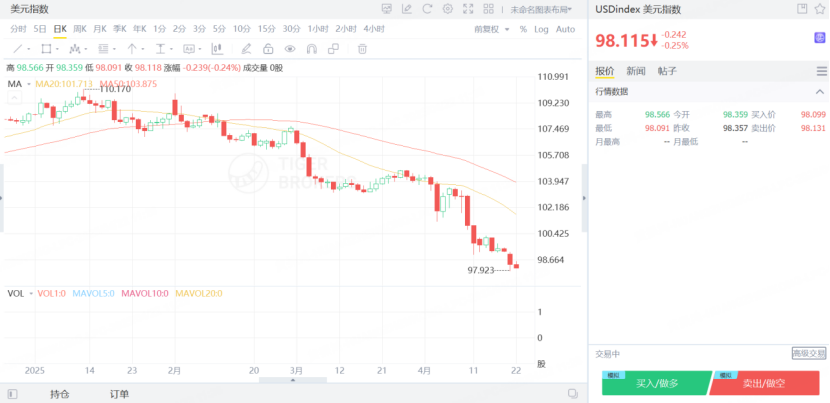
Task: Toggle percent scale mode
Action: (x=523, y=29)
